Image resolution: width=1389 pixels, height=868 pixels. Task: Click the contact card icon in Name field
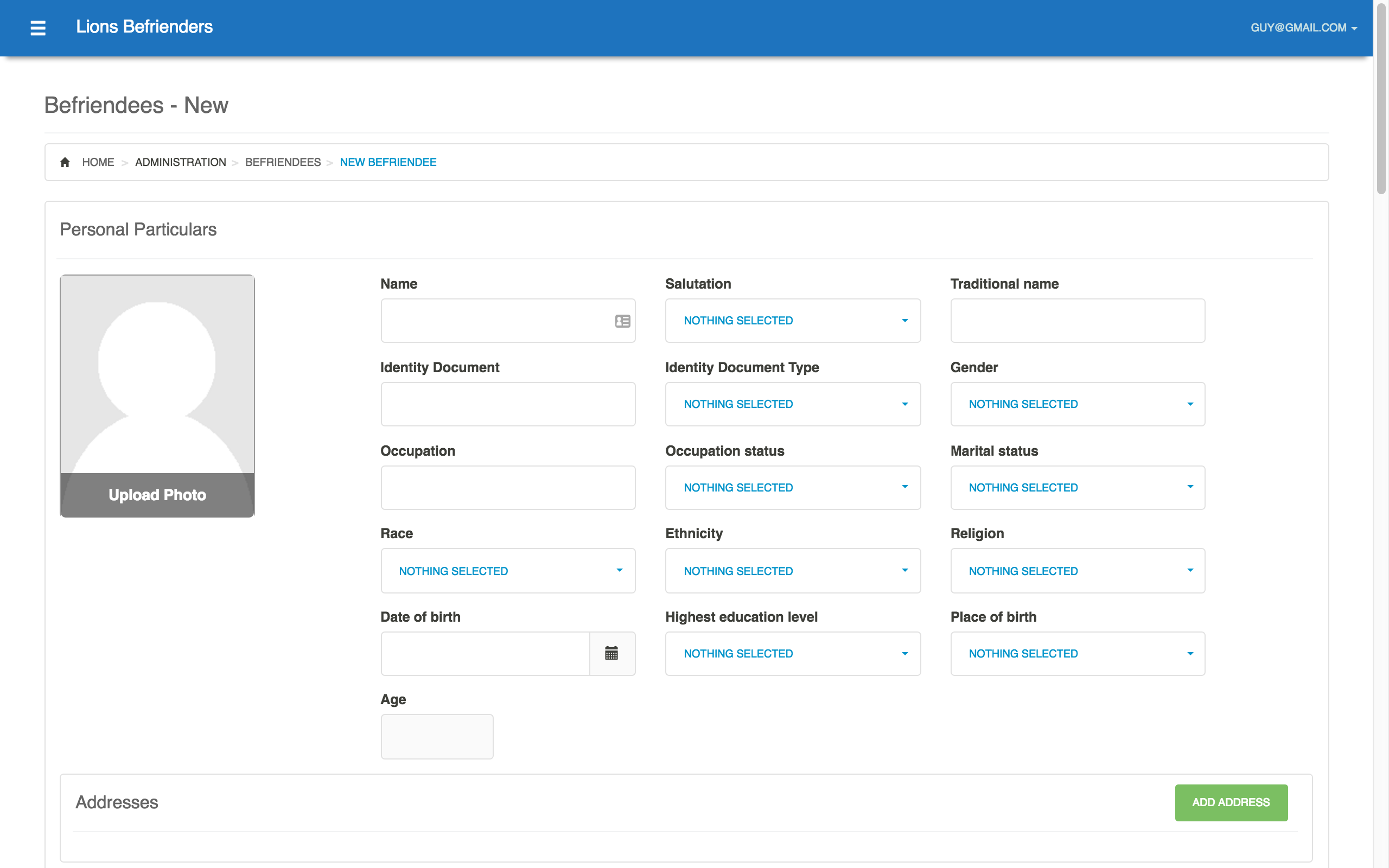623,321
